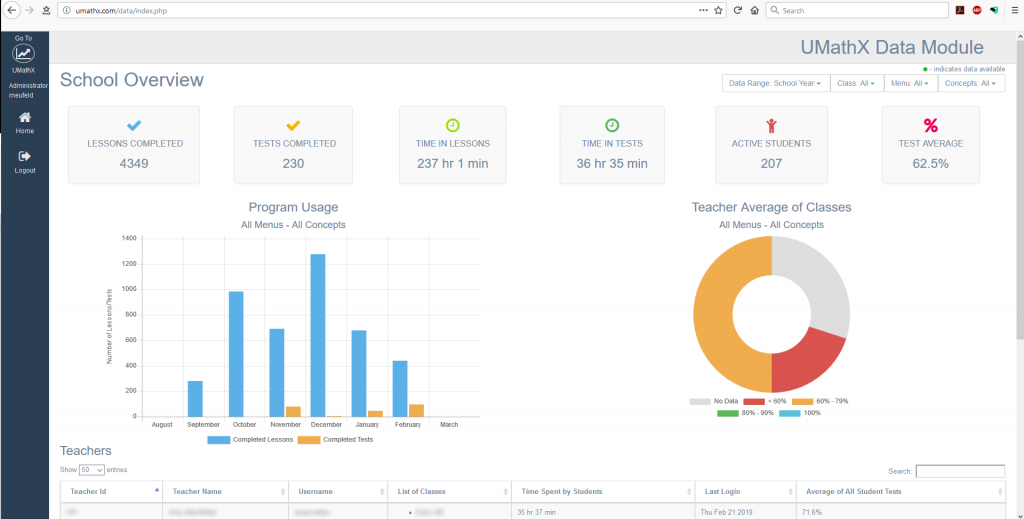1024x519 pixels.
Task: Click the orange checkmark on Tests Completed
Action: point(293,125)
